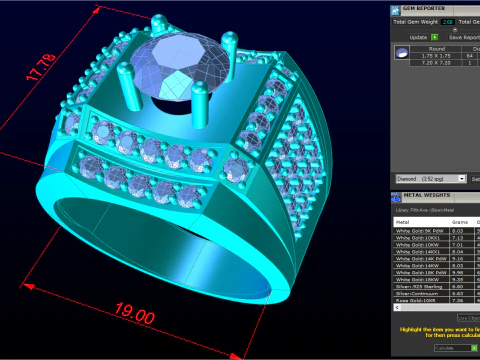The image size is (480, 360).
Task: Click the Round column header in gem table
Action: [x=436, y=49]
